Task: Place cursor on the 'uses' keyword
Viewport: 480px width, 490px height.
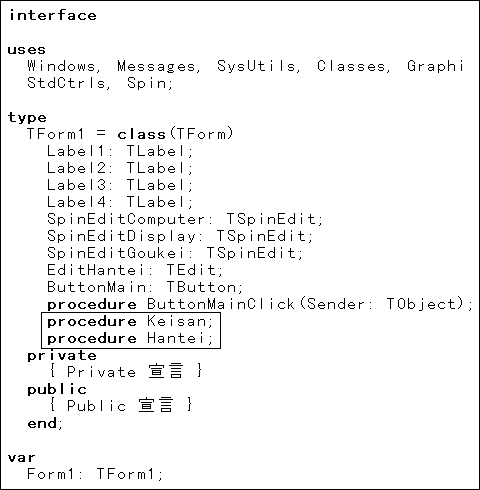Action: tap(27, 50)
